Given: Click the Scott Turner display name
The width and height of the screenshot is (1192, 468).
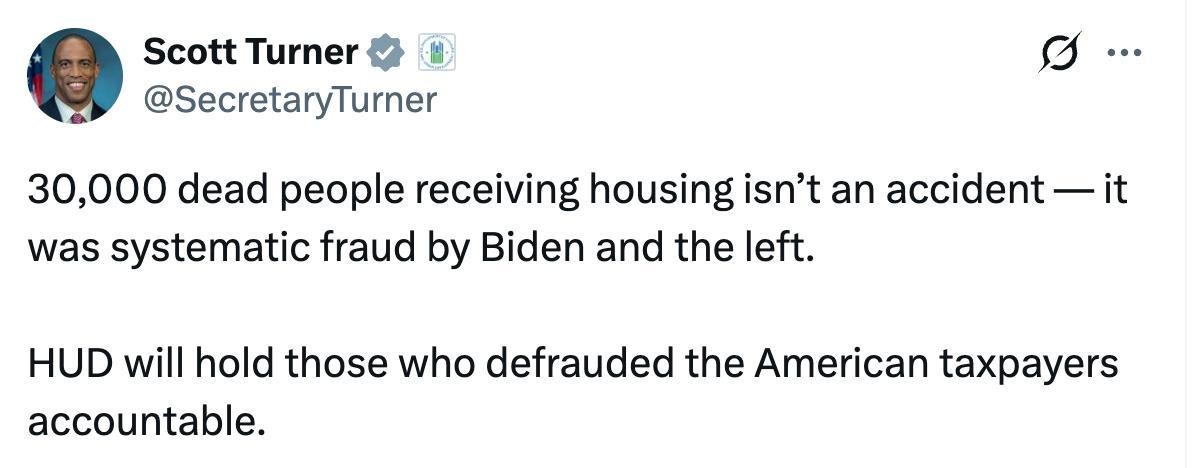Looking at the screenshot, I should pyautogui.click(x=250, y=52).
